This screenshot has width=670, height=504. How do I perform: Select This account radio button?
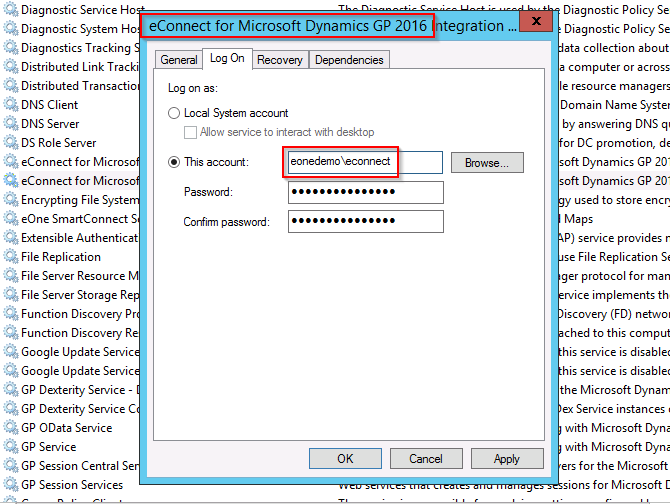tap(173, 162)
